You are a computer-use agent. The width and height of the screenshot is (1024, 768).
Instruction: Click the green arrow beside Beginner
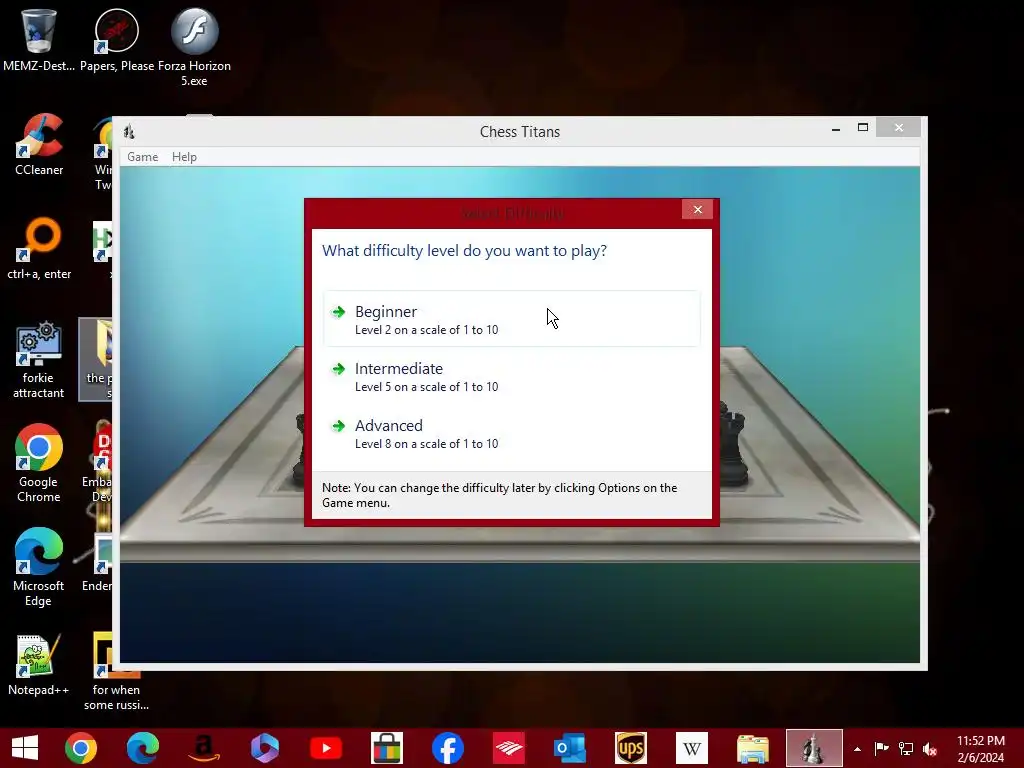pyautogui.click(x=338, y=312)
